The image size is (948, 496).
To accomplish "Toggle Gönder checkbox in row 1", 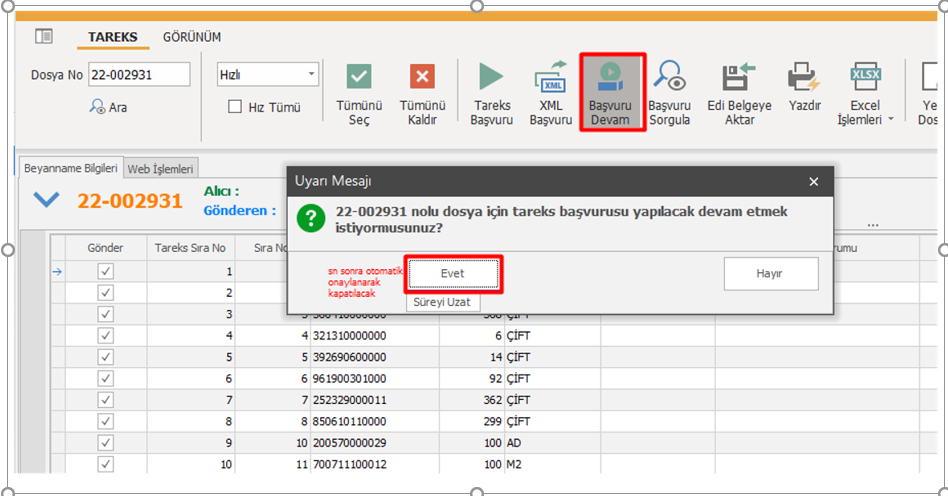I will pos(105,271).
